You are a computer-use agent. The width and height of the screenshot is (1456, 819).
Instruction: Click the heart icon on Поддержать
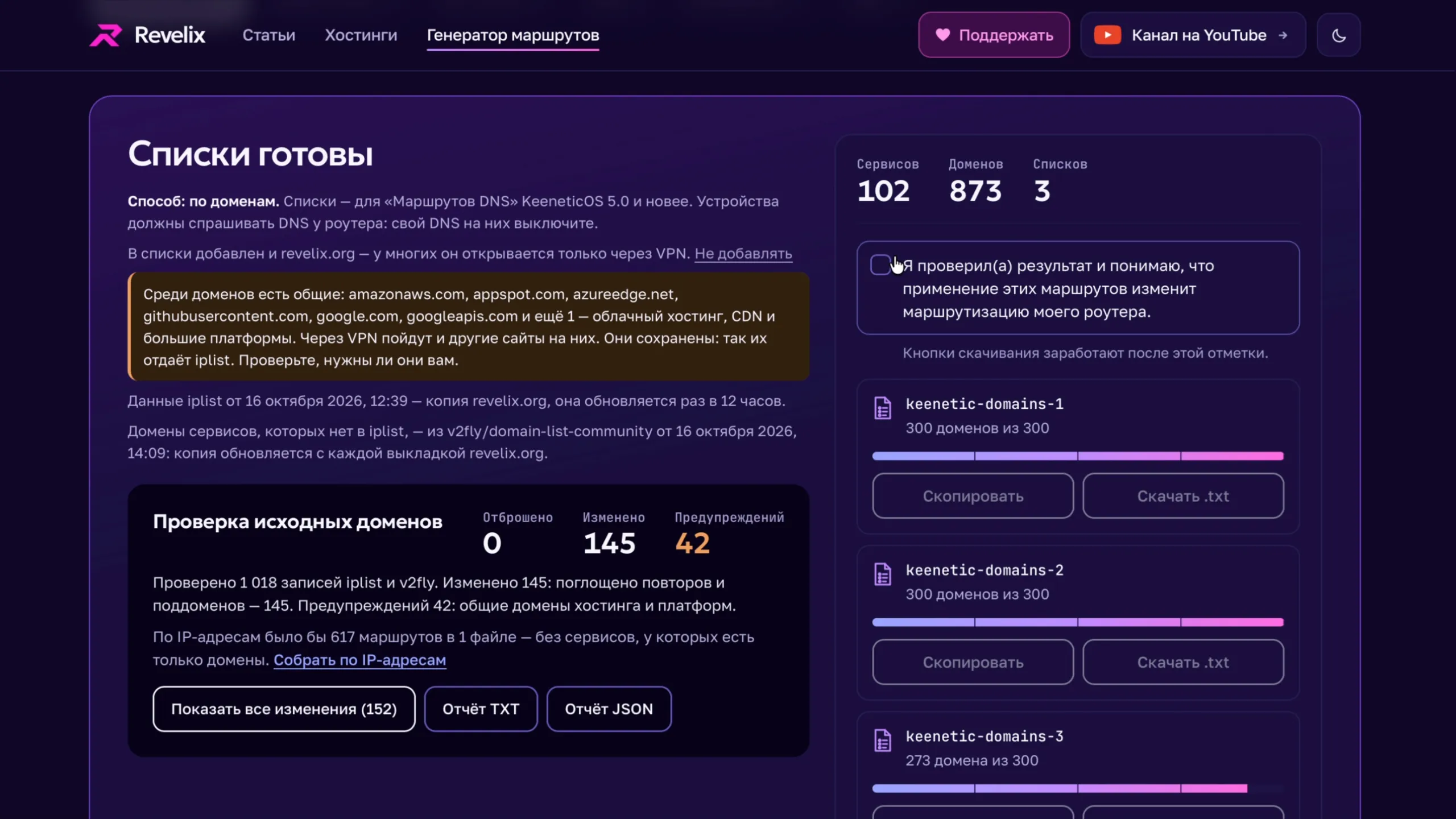coord(942,35)
